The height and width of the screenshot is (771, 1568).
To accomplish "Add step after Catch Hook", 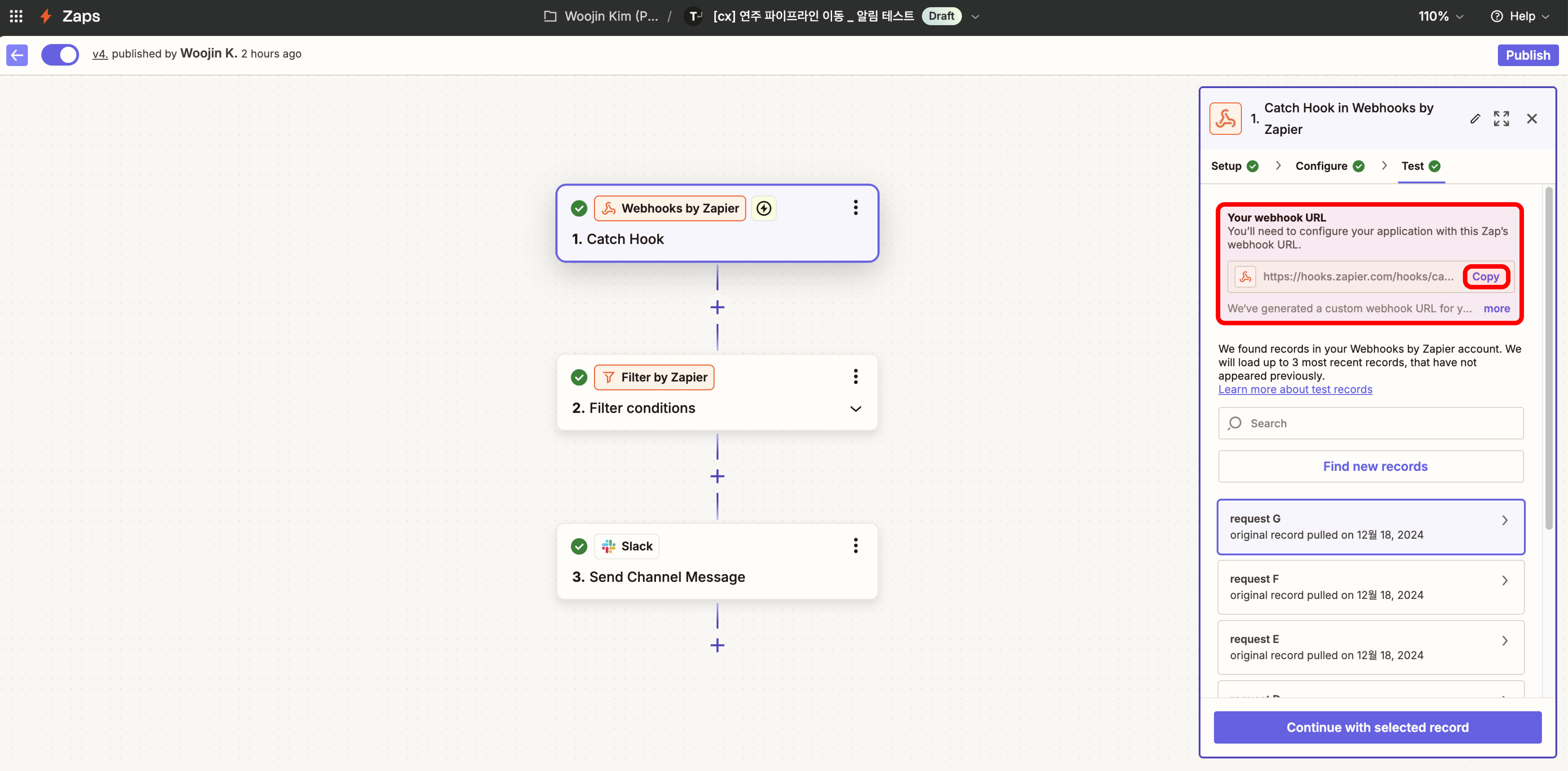I will click(717, 307).
